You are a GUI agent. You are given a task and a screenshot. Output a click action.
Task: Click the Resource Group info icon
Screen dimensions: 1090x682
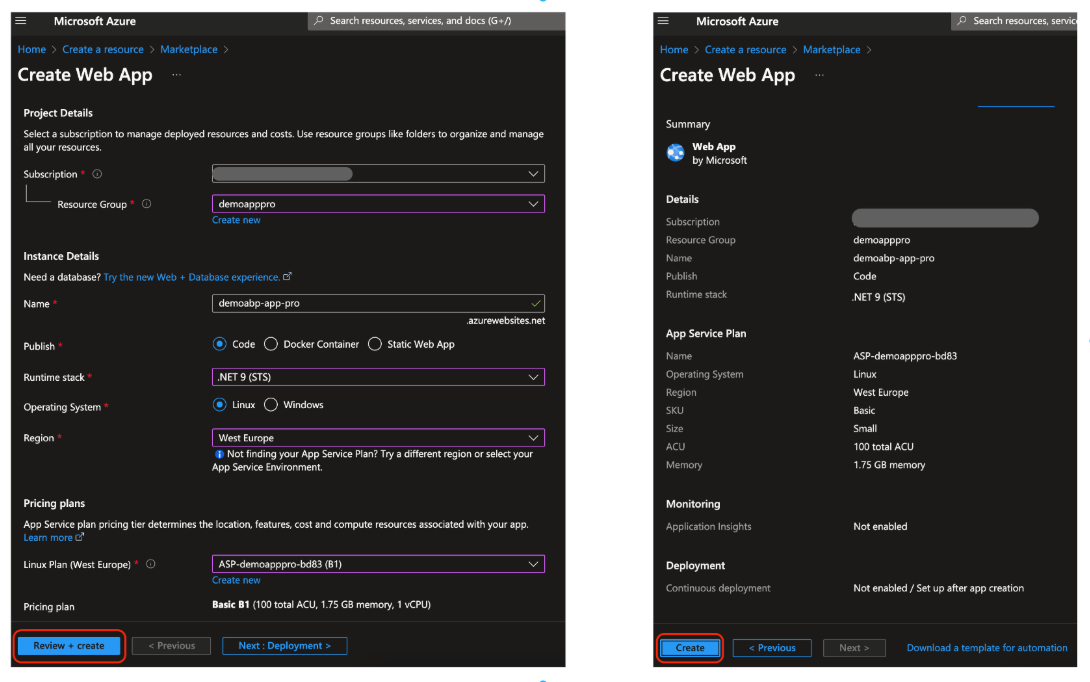[x=147, y=204]
